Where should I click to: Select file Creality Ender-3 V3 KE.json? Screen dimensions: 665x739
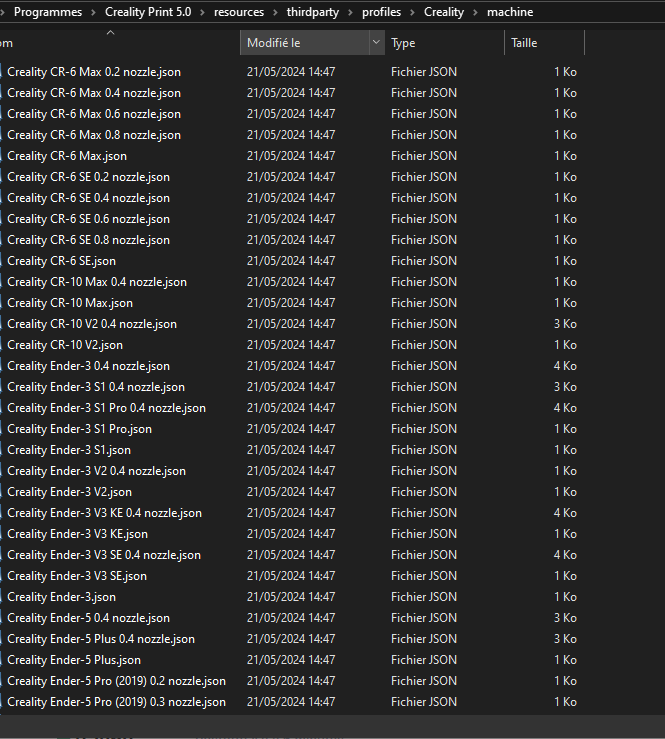tap(77, 534)
